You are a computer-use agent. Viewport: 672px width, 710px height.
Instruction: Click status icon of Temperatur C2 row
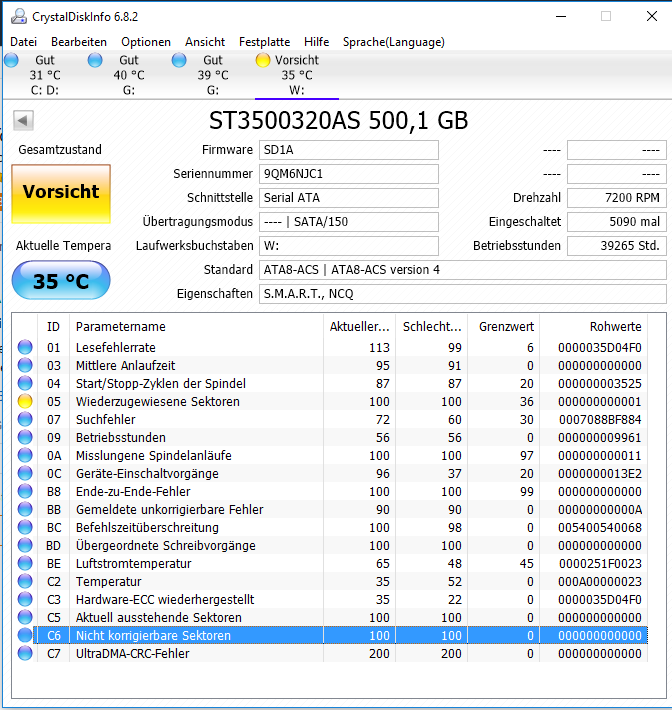25,581
